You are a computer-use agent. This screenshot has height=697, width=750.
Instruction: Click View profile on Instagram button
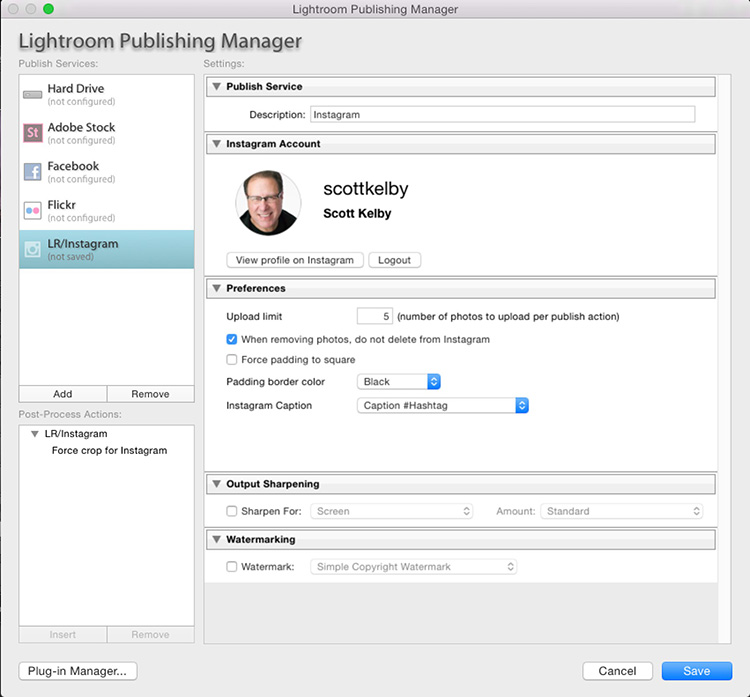tap(295, 260)
